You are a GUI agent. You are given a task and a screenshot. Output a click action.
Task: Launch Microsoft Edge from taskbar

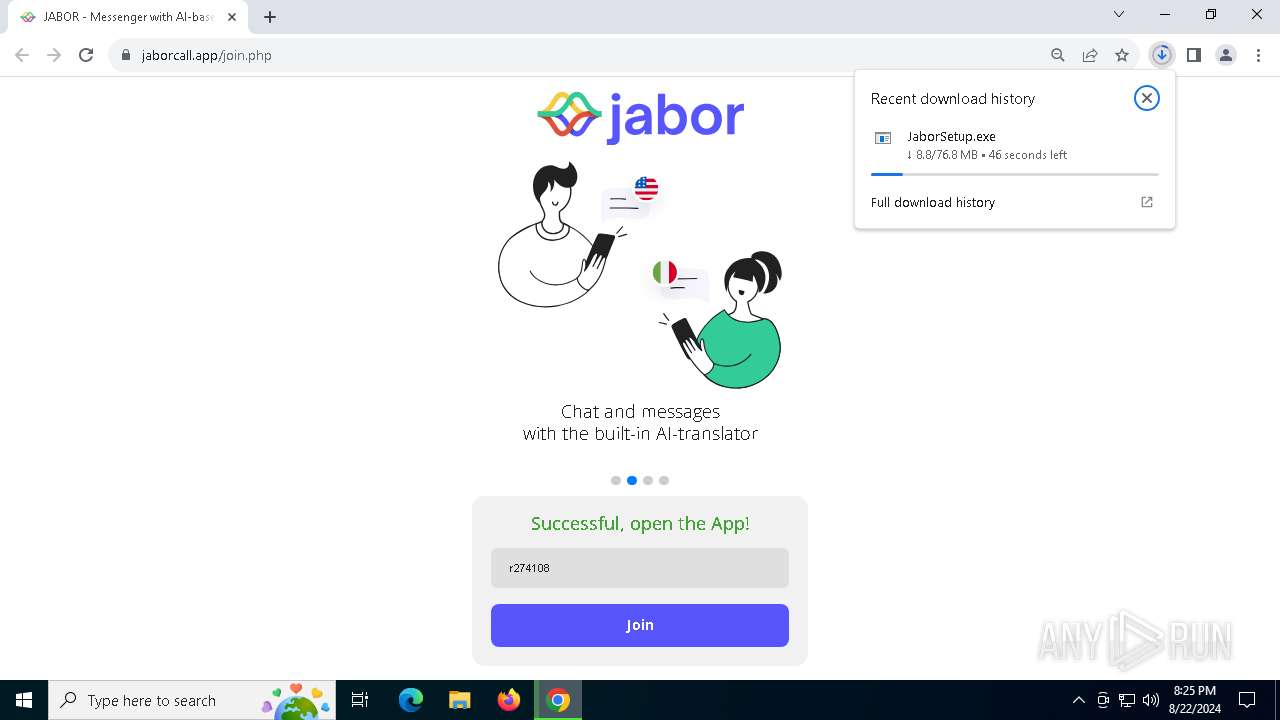[411, 700]
